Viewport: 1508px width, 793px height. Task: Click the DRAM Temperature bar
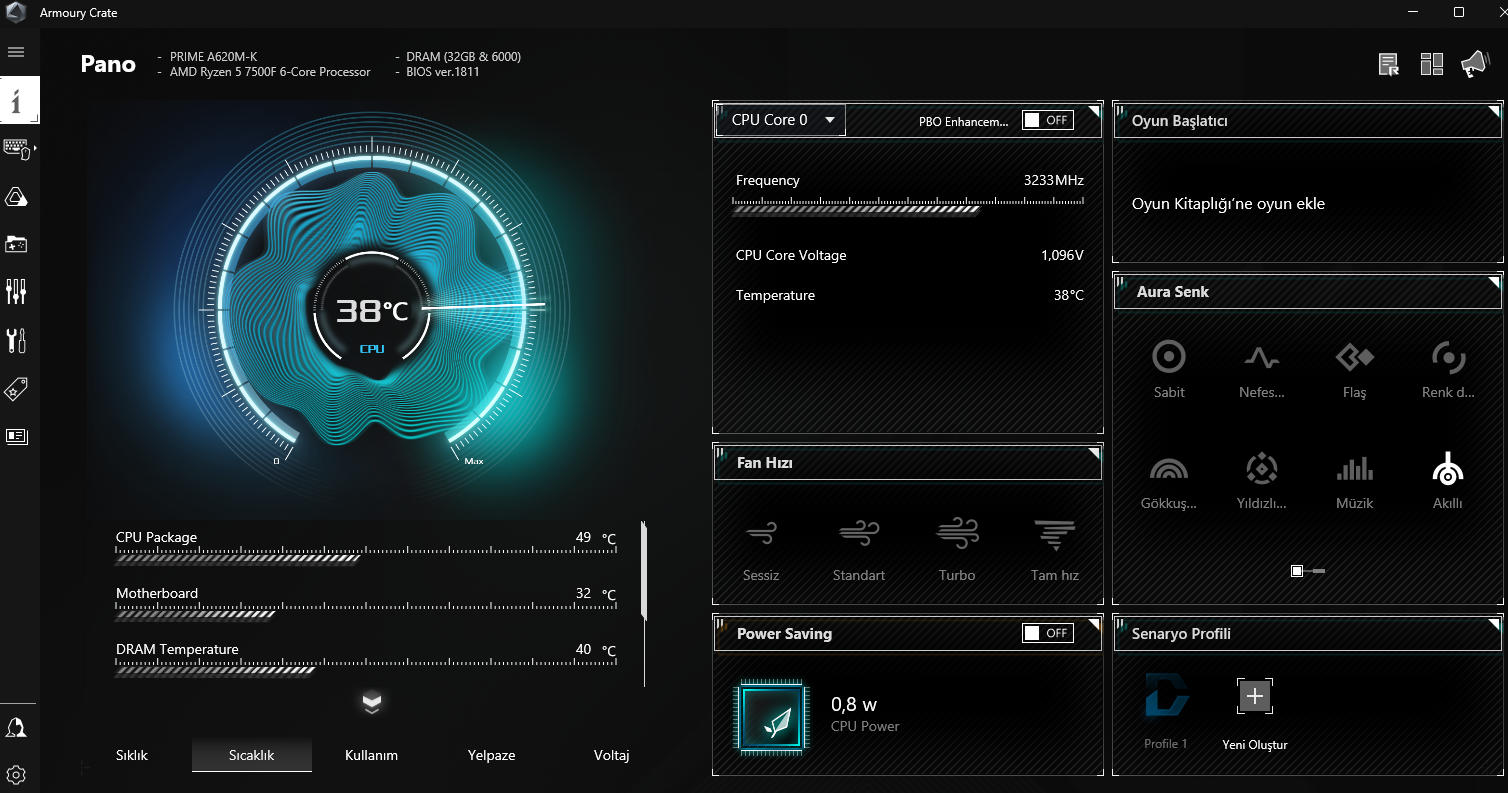point(366,669)
